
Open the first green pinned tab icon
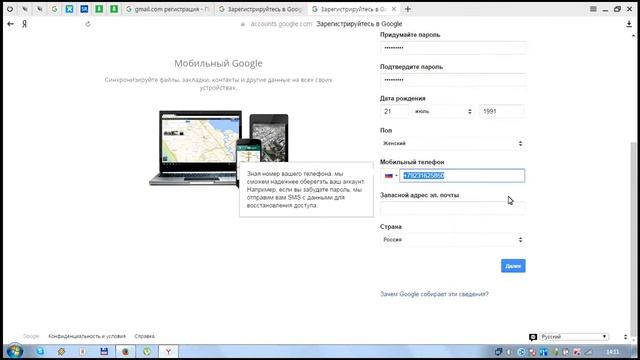pyautogui.click(x=99, y=9)
